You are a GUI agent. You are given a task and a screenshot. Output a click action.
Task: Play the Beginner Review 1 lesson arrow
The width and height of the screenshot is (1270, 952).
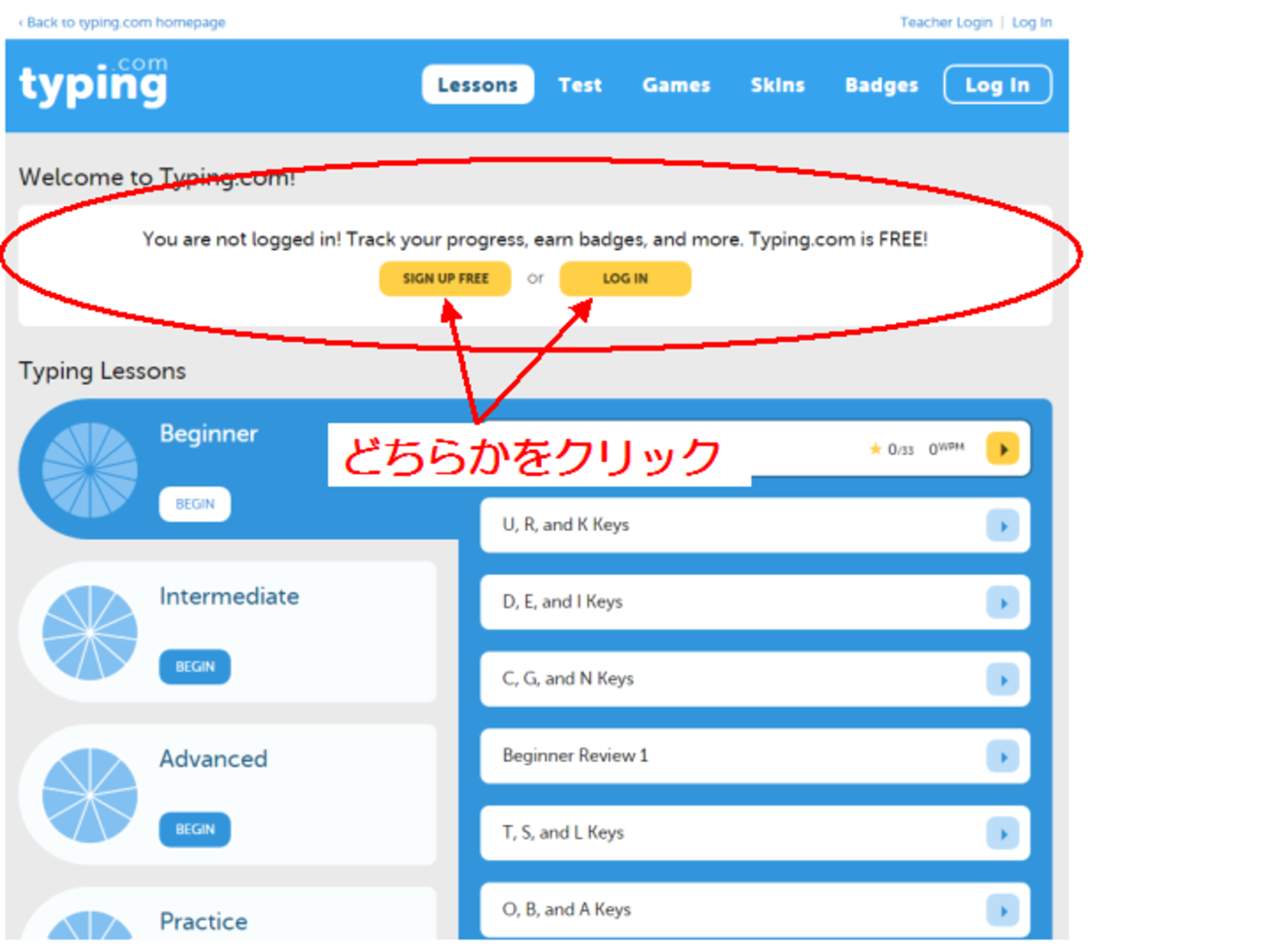click(x=1002, y=757)
